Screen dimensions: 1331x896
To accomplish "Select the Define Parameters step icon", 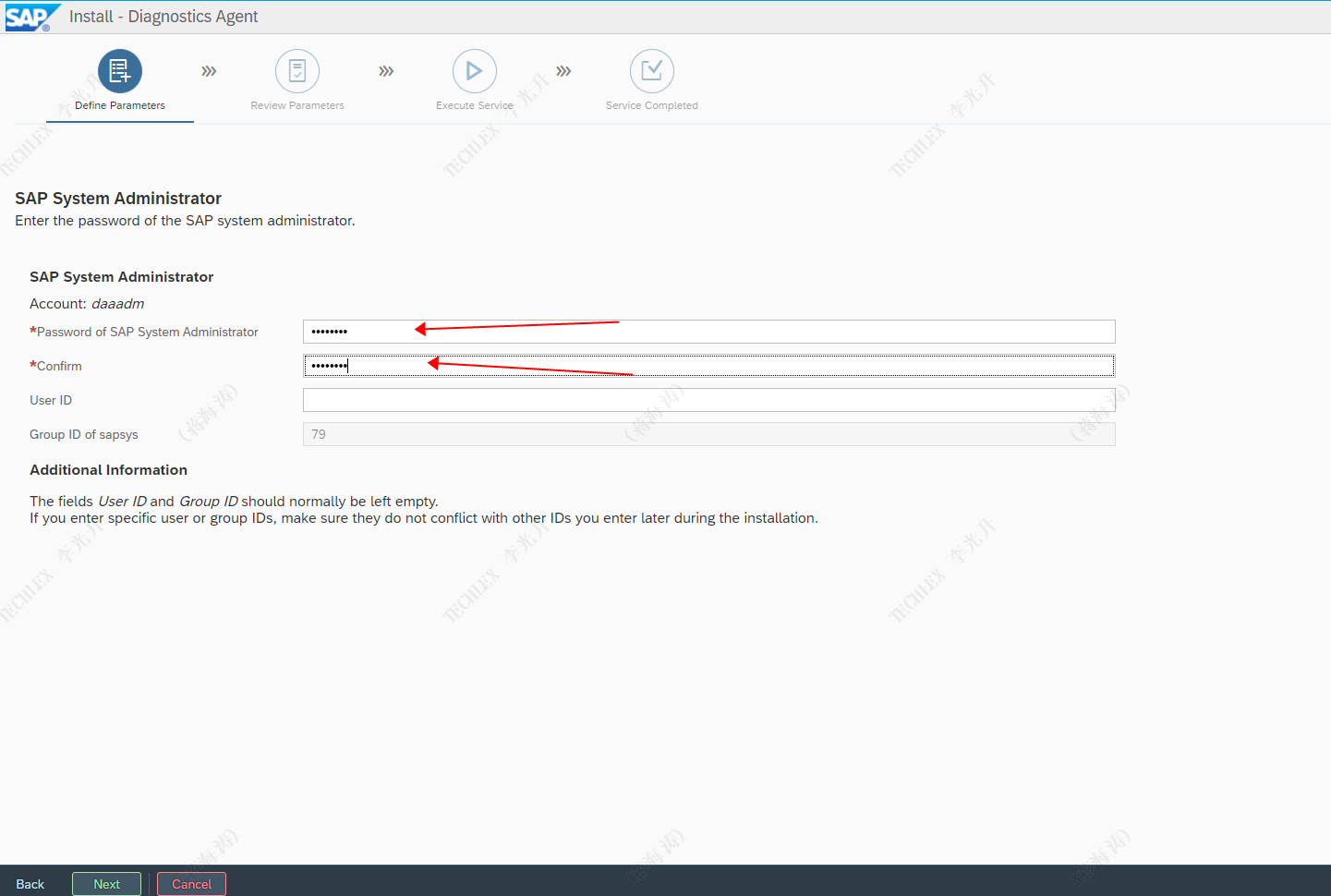I will pos(120,71).
